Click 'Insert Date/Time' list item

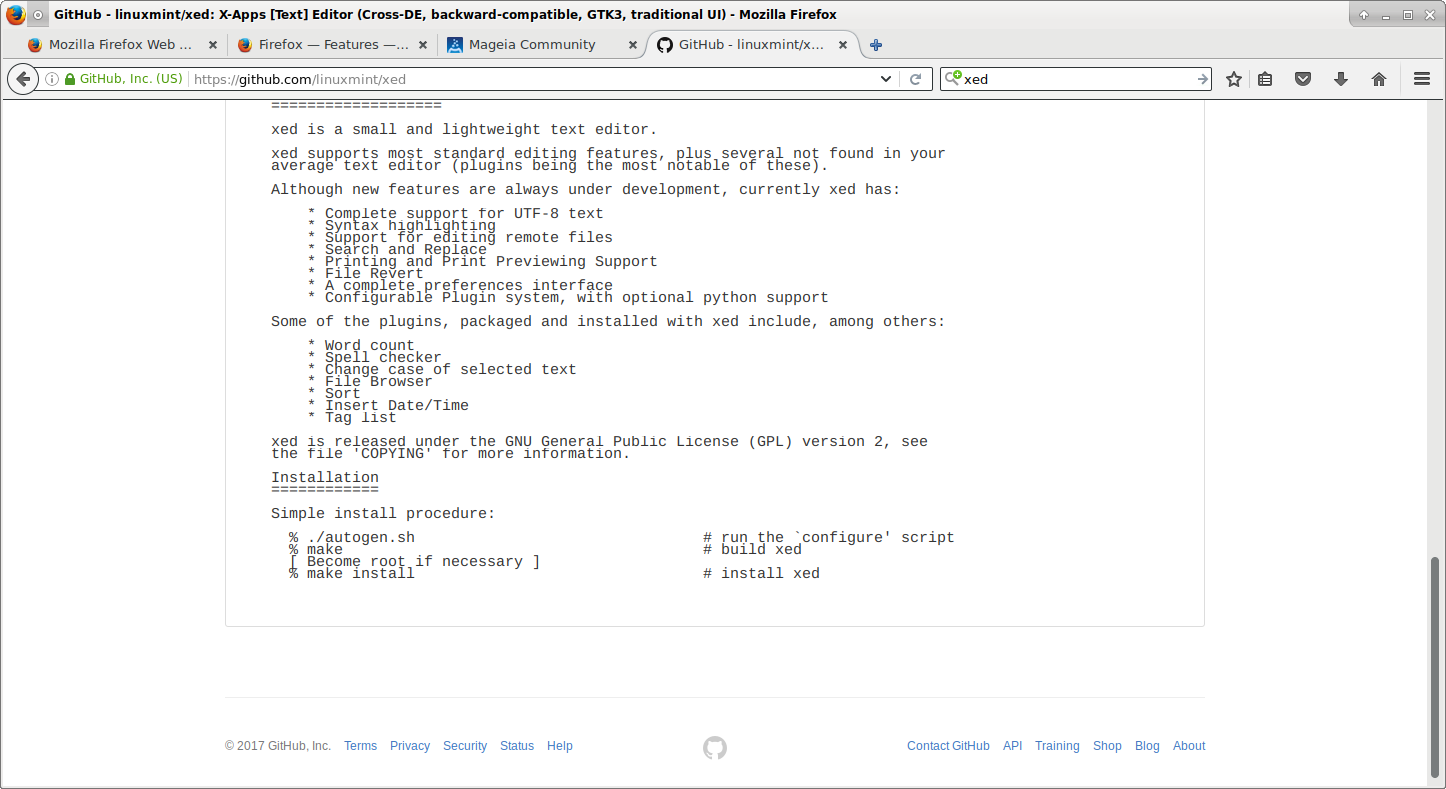(x=397, y=406)
